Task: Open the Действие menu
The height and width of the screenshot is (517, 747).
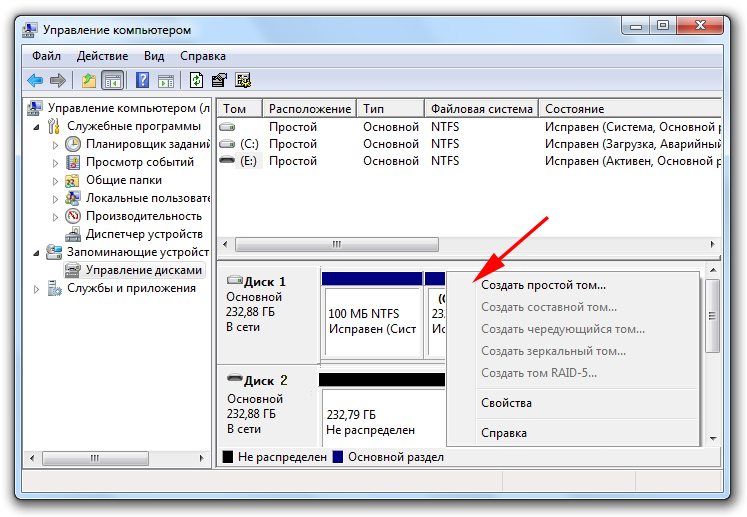Action: click(x=101, y=56)
